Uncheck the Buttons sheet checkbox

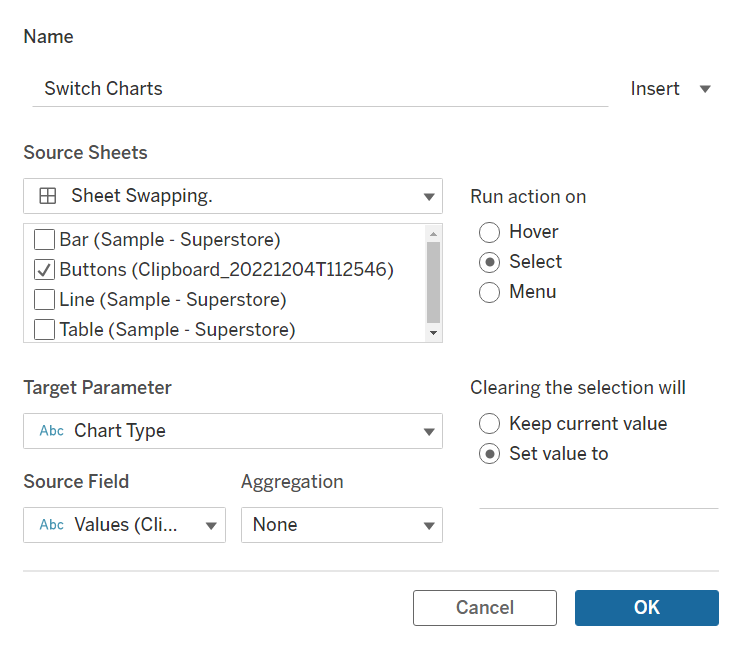coord(44,270)
